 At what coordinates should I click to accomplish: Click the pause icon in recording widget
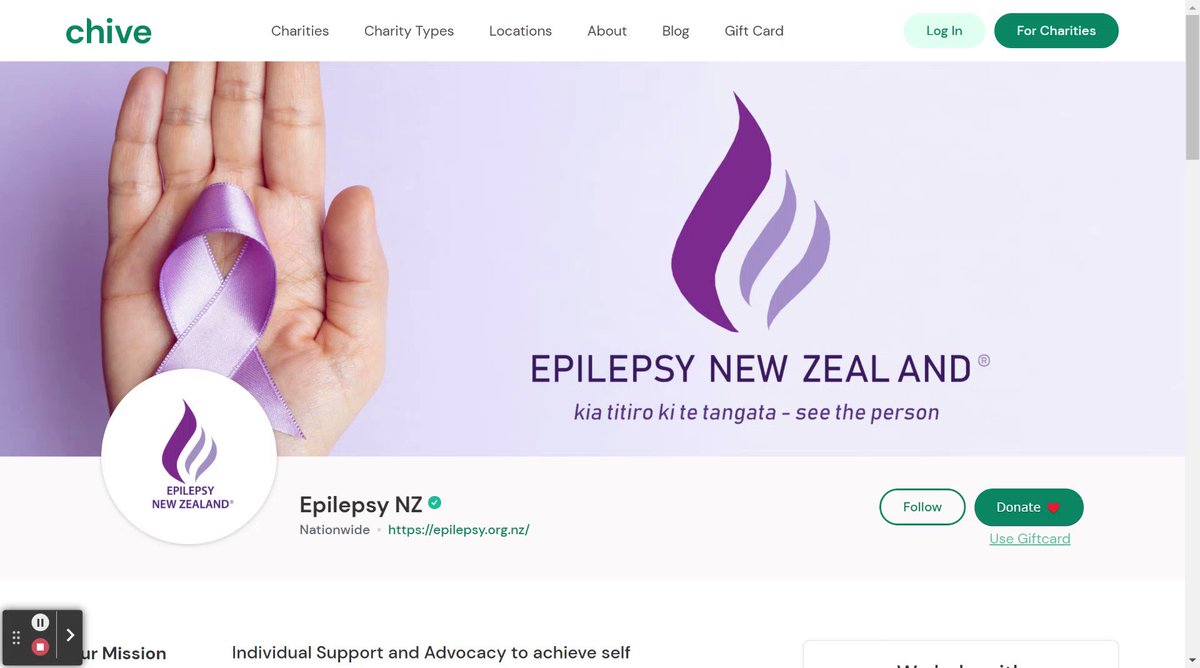pos(40,623)
